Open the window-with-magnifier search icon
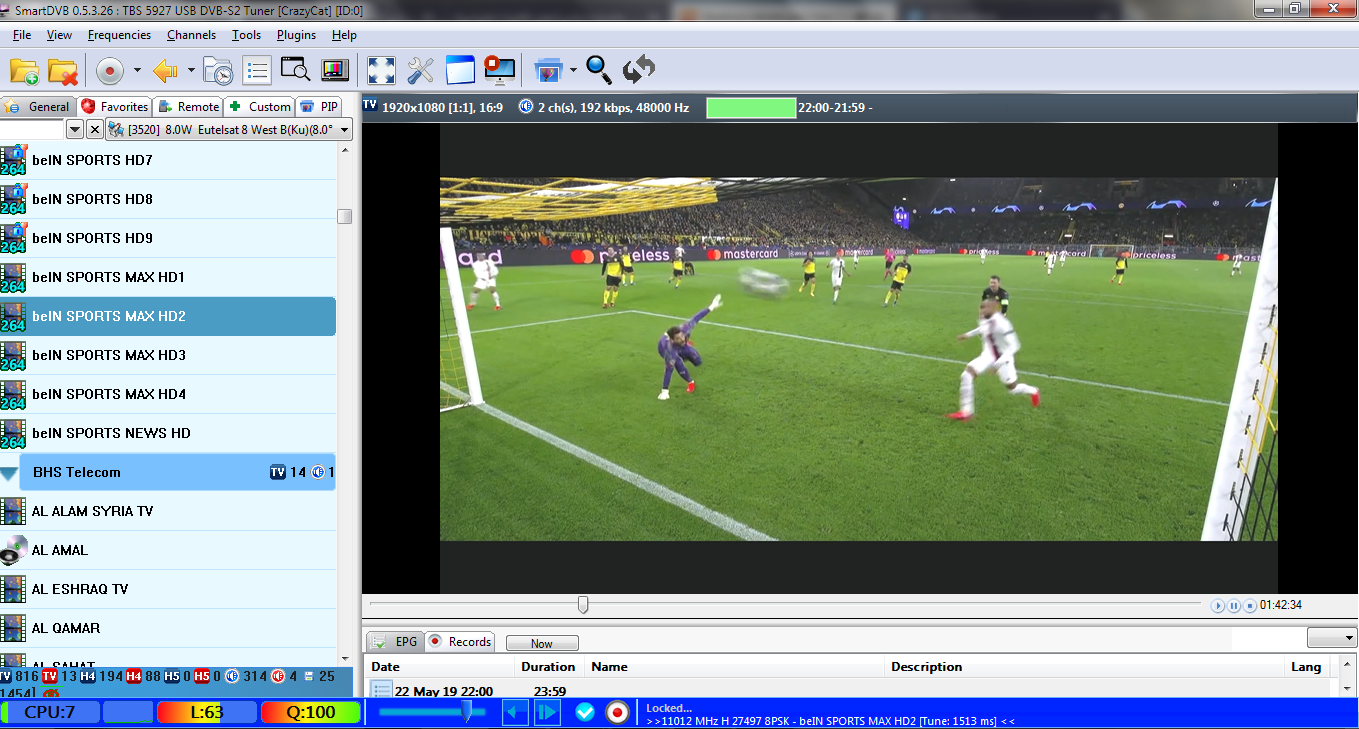This screenshot has width=1359, height=729. (x=296, y=71)
